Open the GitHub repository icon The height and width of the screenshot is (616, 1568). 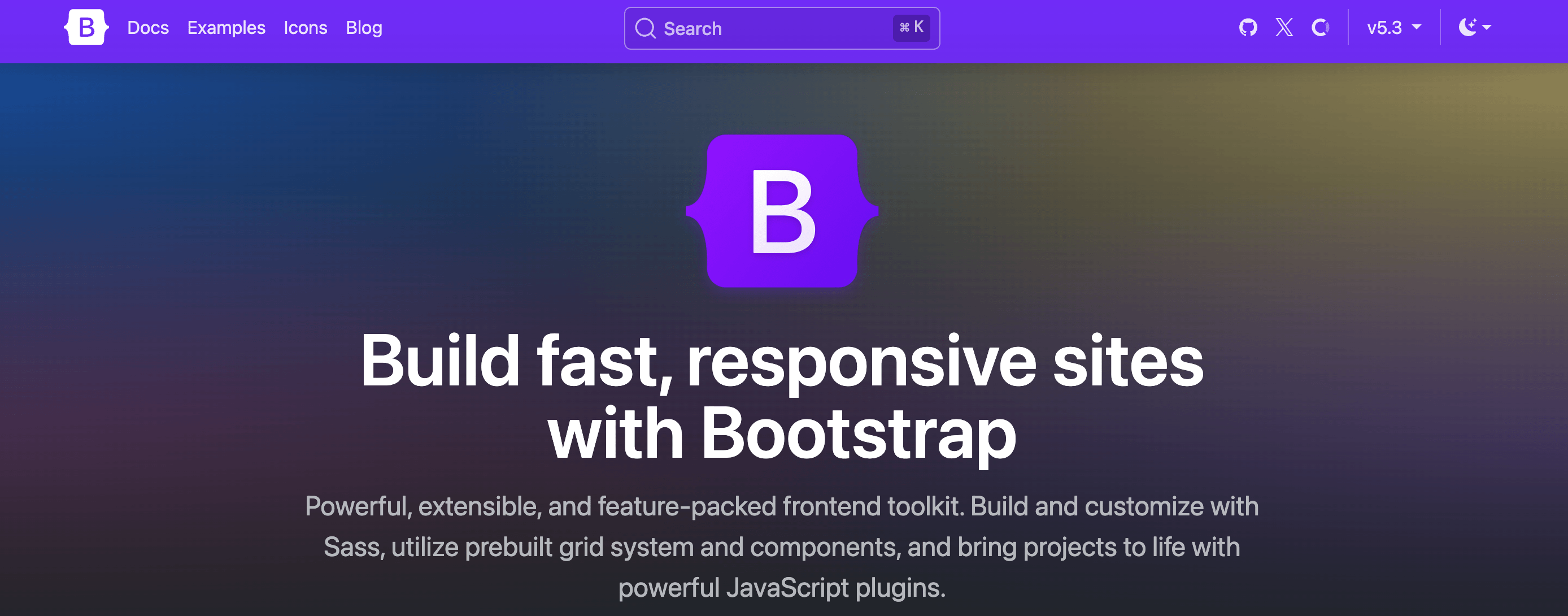[x=1248, y=28]
